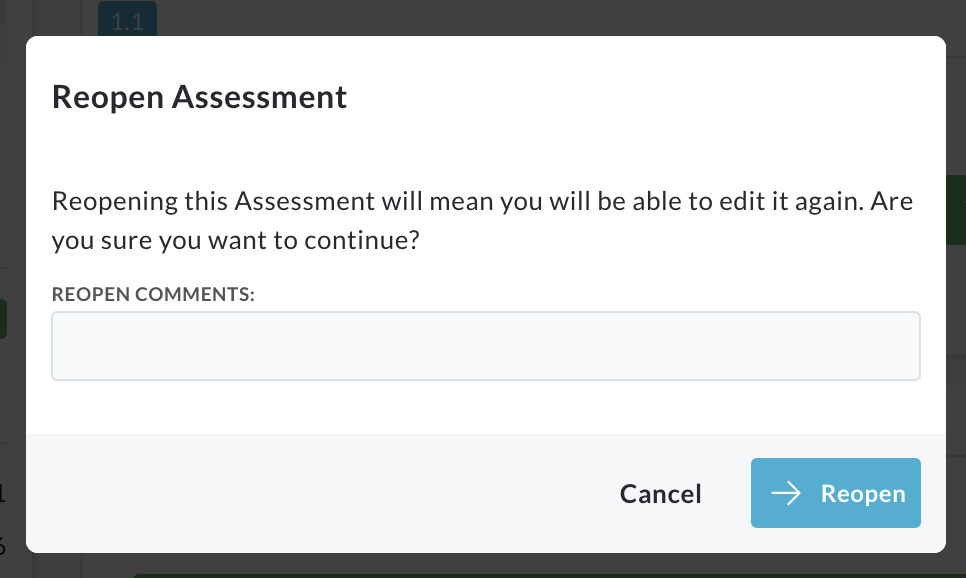Click the Reopen Assessment dialog title
966x578 pixels.
[x=199, y=97]
